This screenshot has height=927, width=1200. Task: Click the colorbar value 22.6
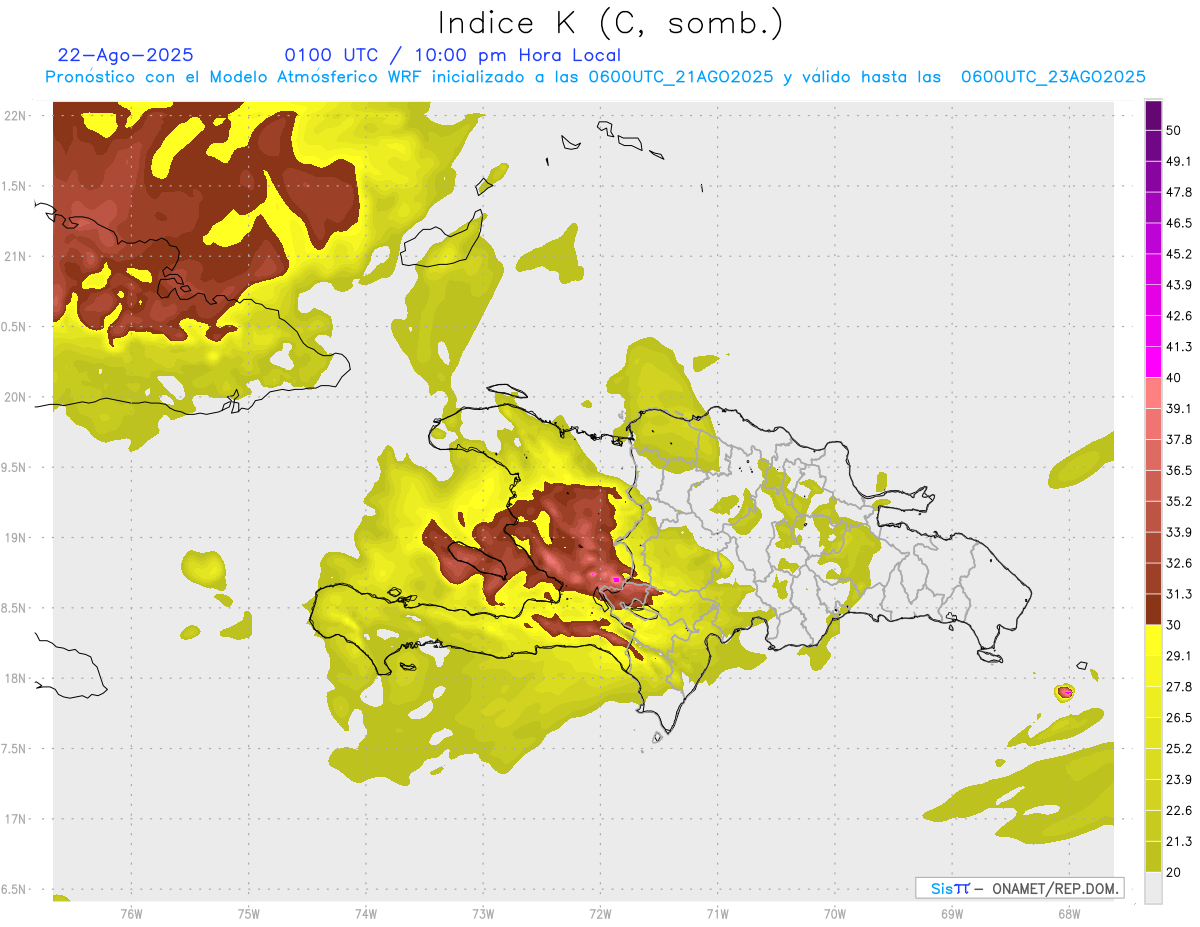pos(1179,810)
